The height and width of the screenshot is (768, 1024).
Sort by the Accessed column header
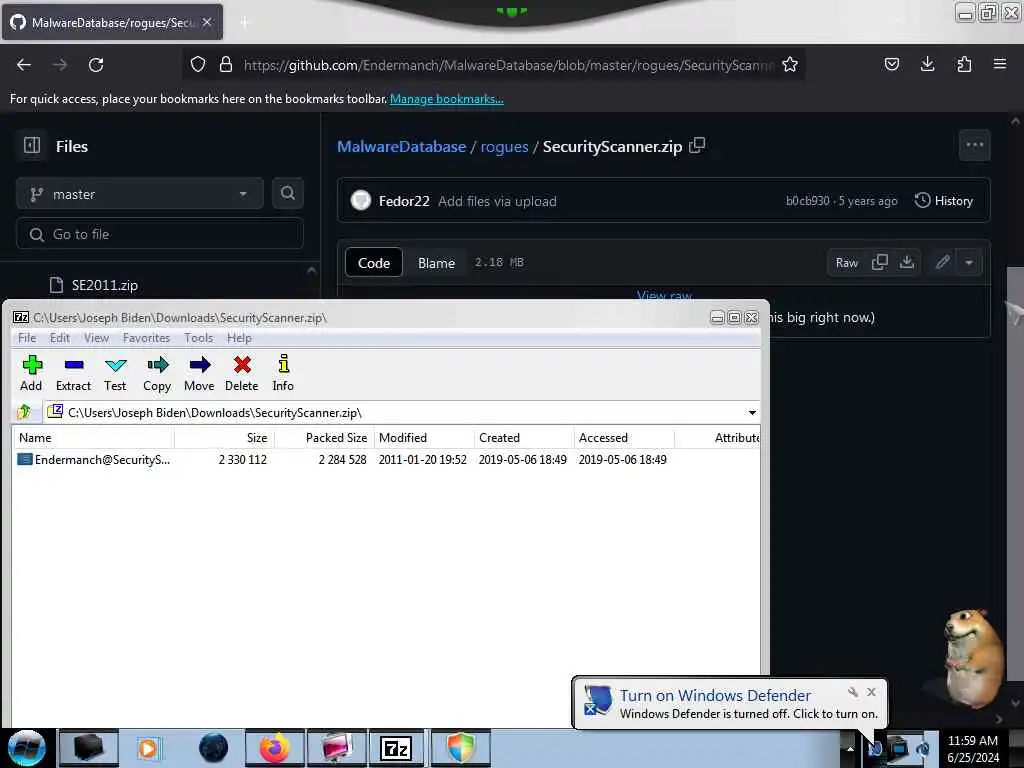click(x=624, y=438)
